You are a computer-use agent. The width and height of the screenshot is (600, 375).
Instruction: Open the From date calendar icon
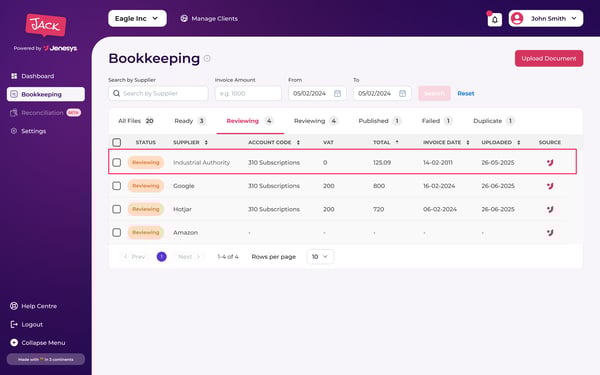337,93
